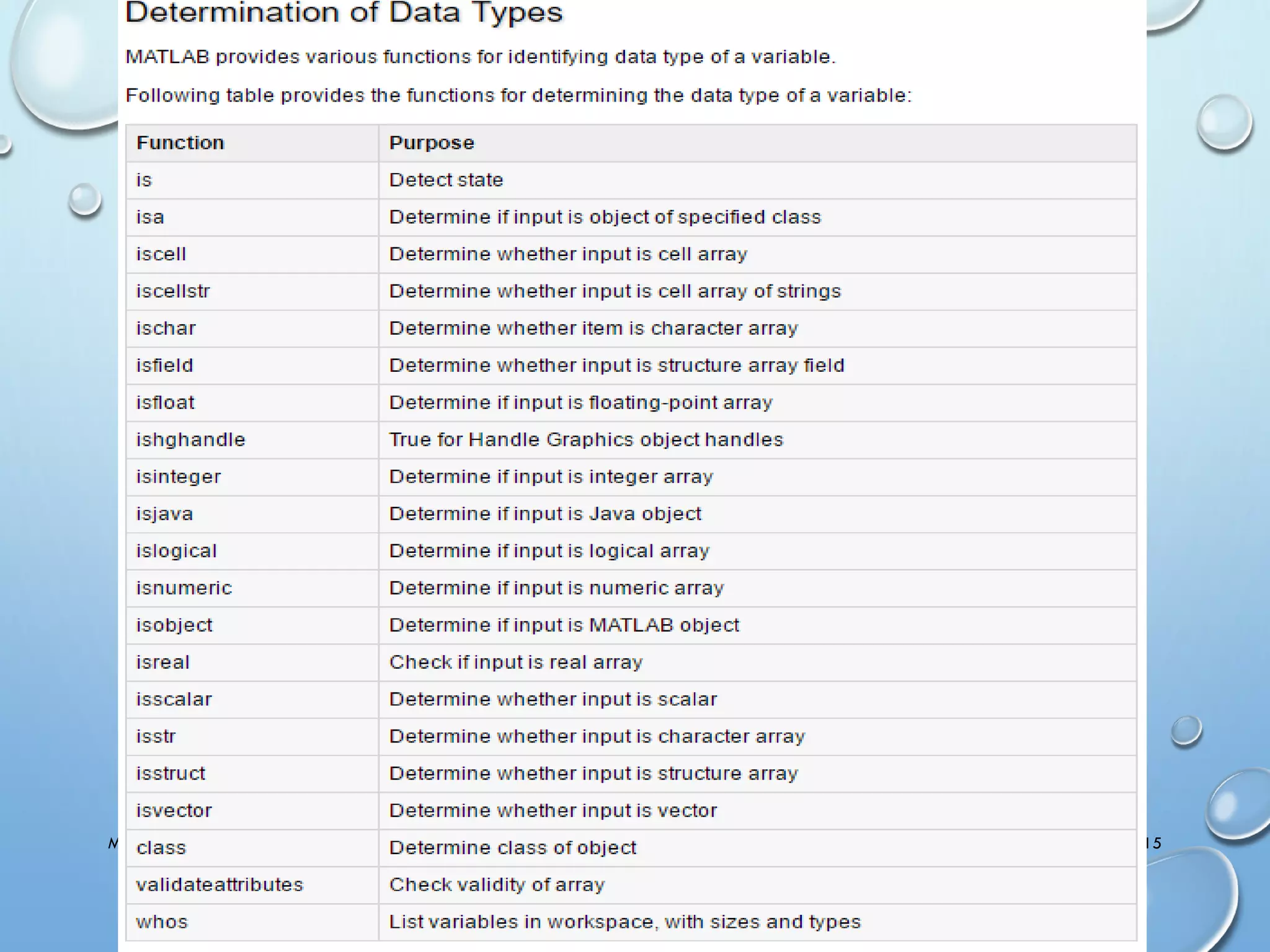
Task: Select the 'isa' function cell
Action: pos(150,218)
